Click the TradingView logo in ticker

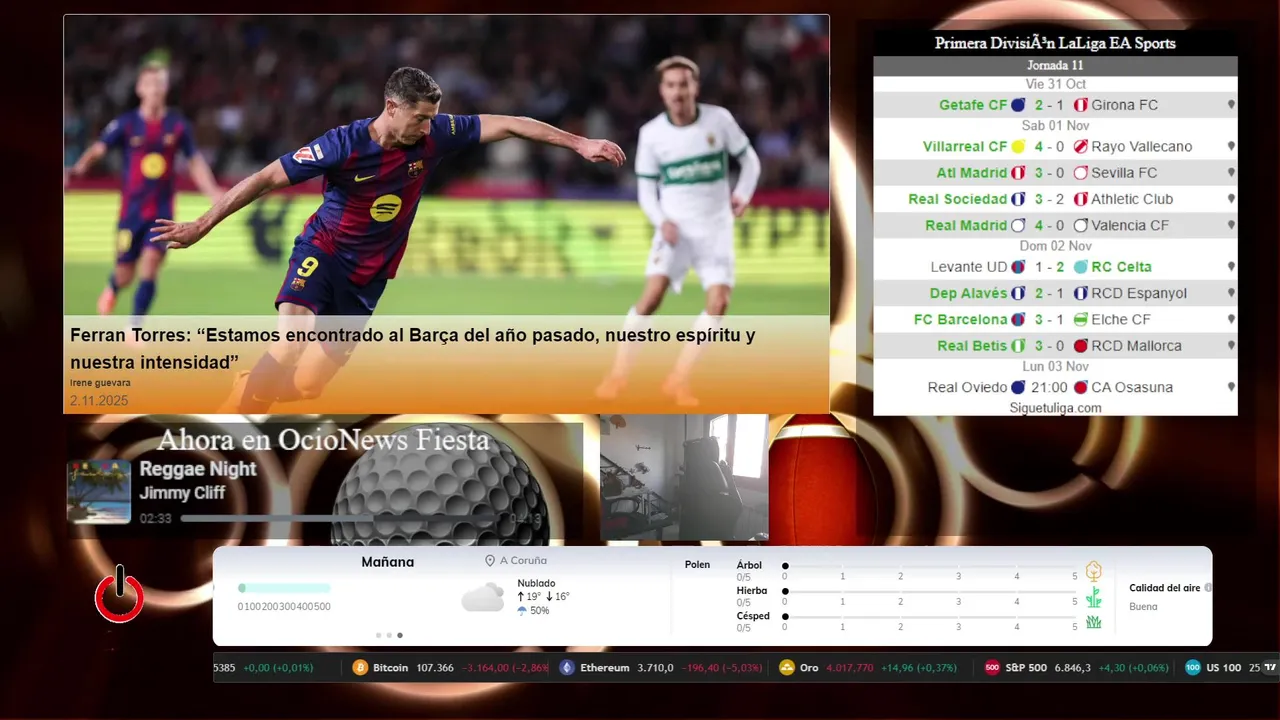tap(1271, 668)
